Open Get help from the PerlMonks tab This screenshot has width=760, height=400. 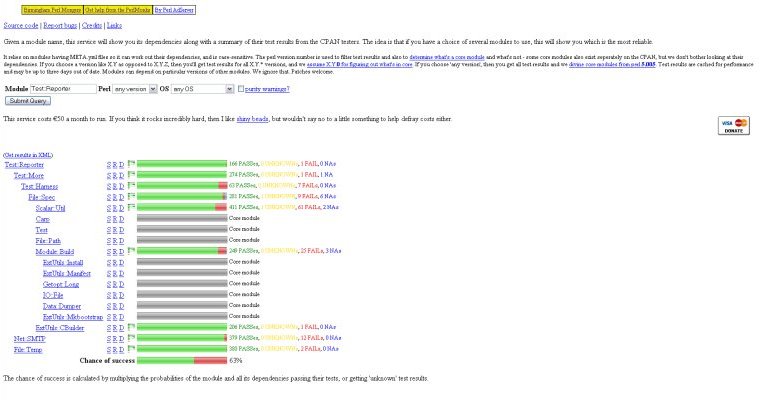(117, 10)
